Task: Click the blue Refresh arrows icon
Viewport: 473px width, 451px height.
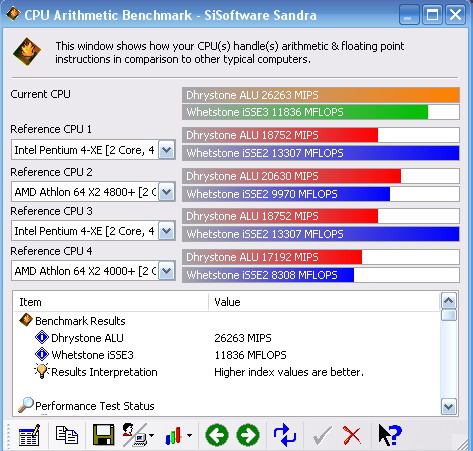Action: tap(285, 435)
